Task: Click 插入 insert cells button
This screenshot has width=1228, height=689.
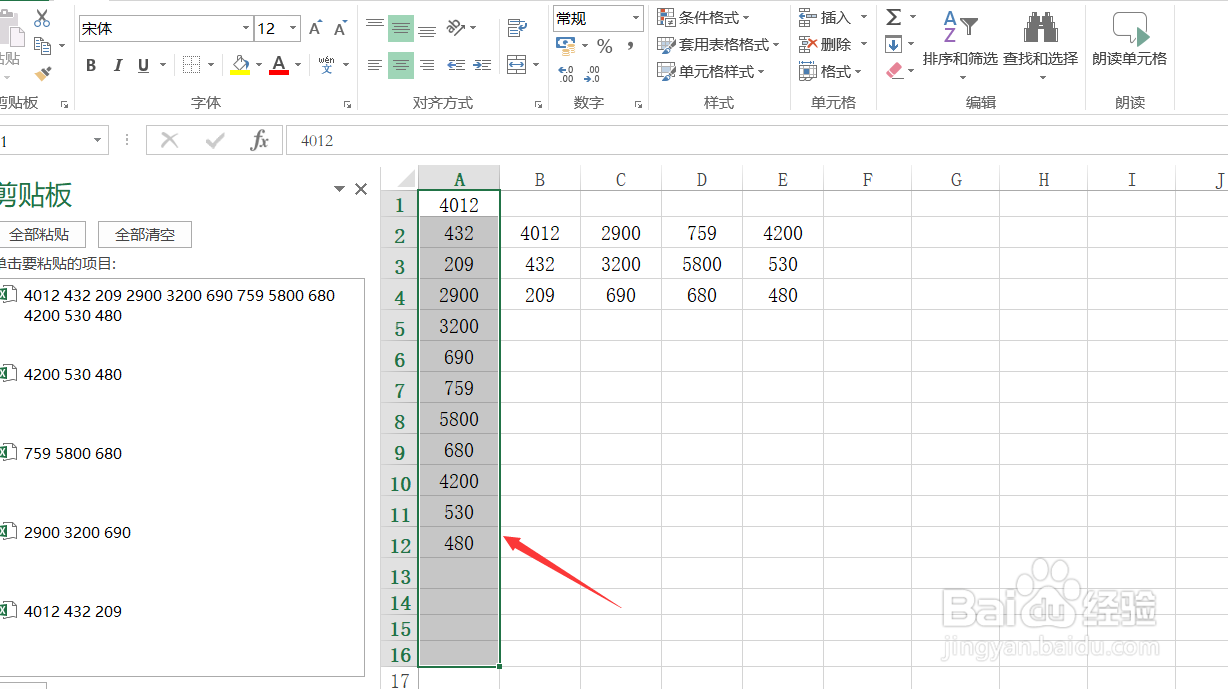Action: coord(824,17)
